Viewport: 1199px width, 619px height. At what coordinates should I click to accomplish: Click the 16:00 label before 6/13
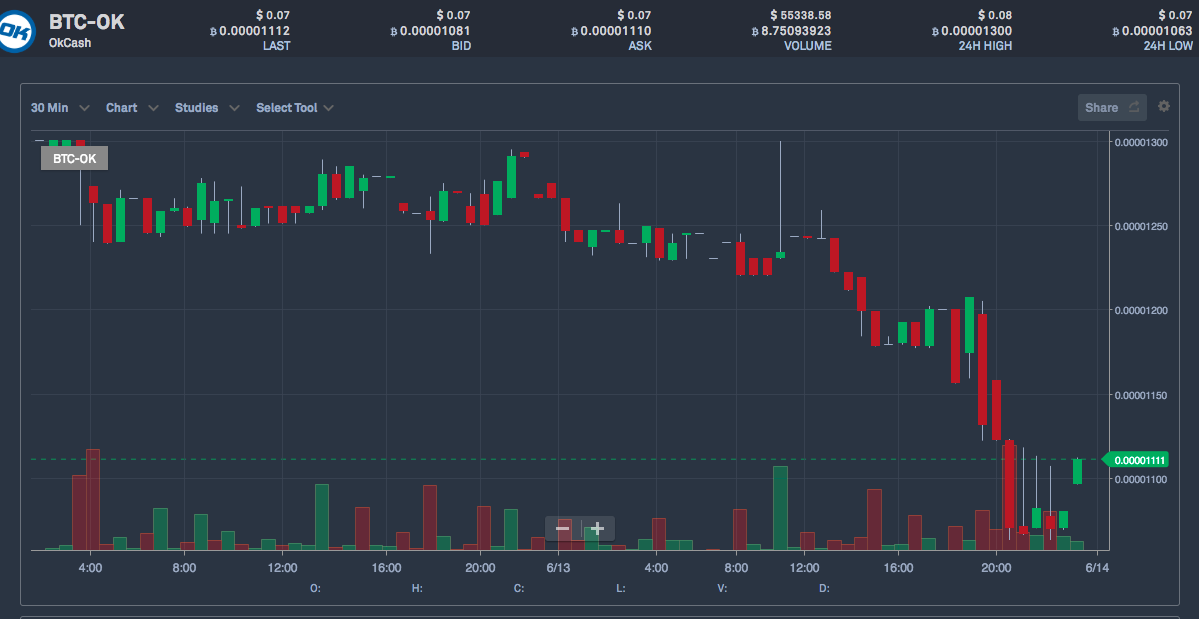click(x=386, y=568)
